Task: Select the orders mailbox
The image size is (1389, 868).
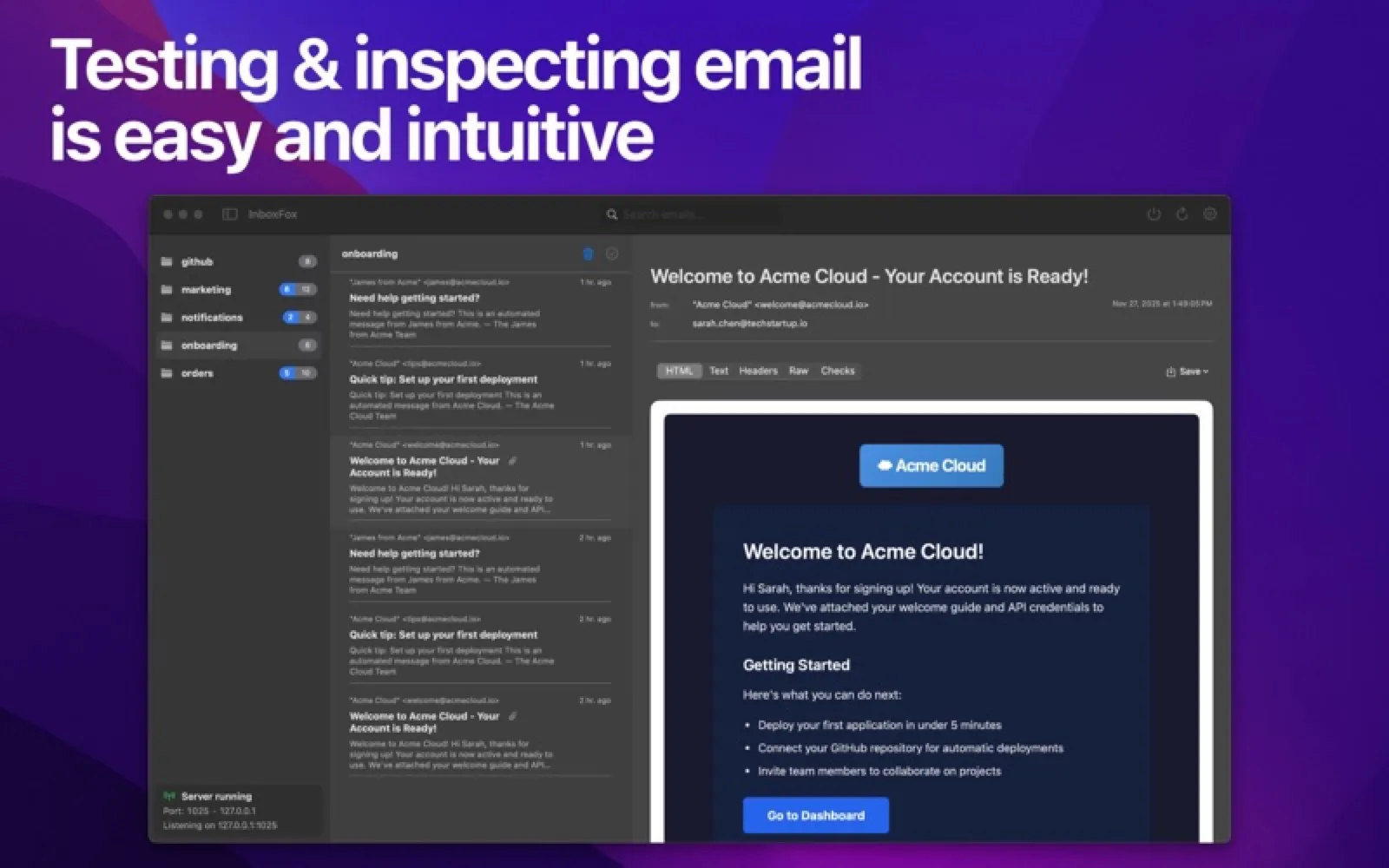Action: click(238, 373)
